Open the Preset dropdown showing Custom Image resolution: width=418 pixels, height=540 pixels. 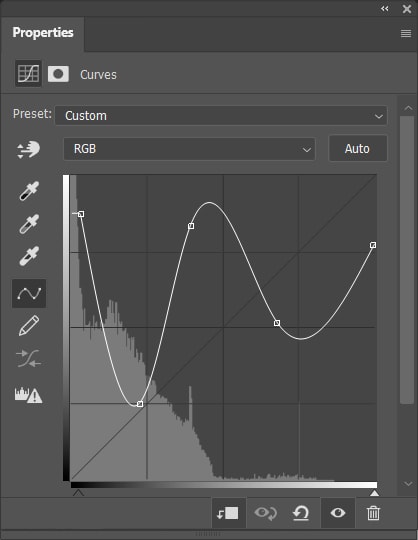point(221,115)
